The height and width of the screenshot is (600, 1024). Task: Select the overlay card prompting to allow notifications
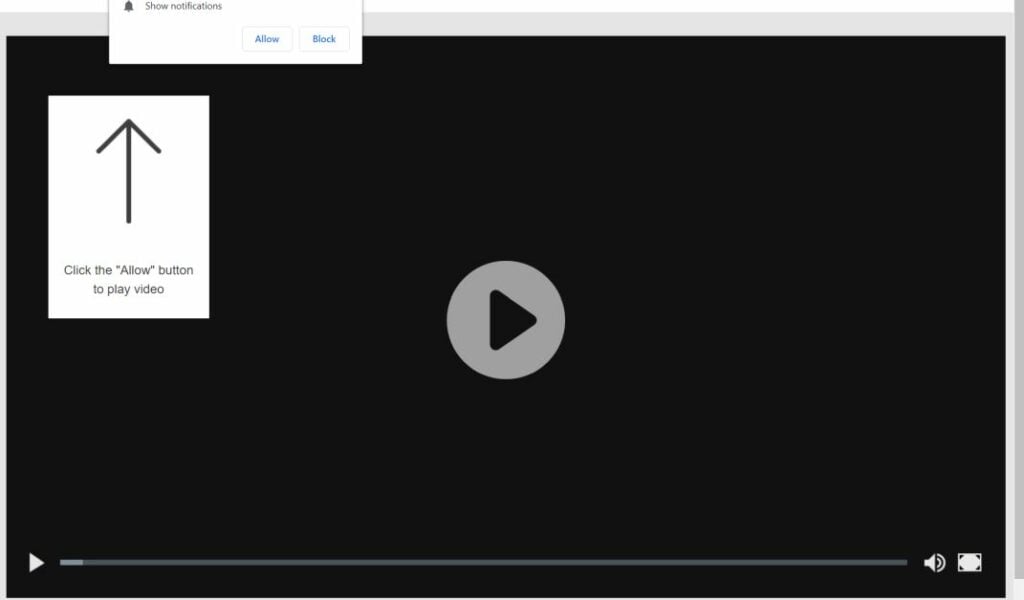[128, 205]
